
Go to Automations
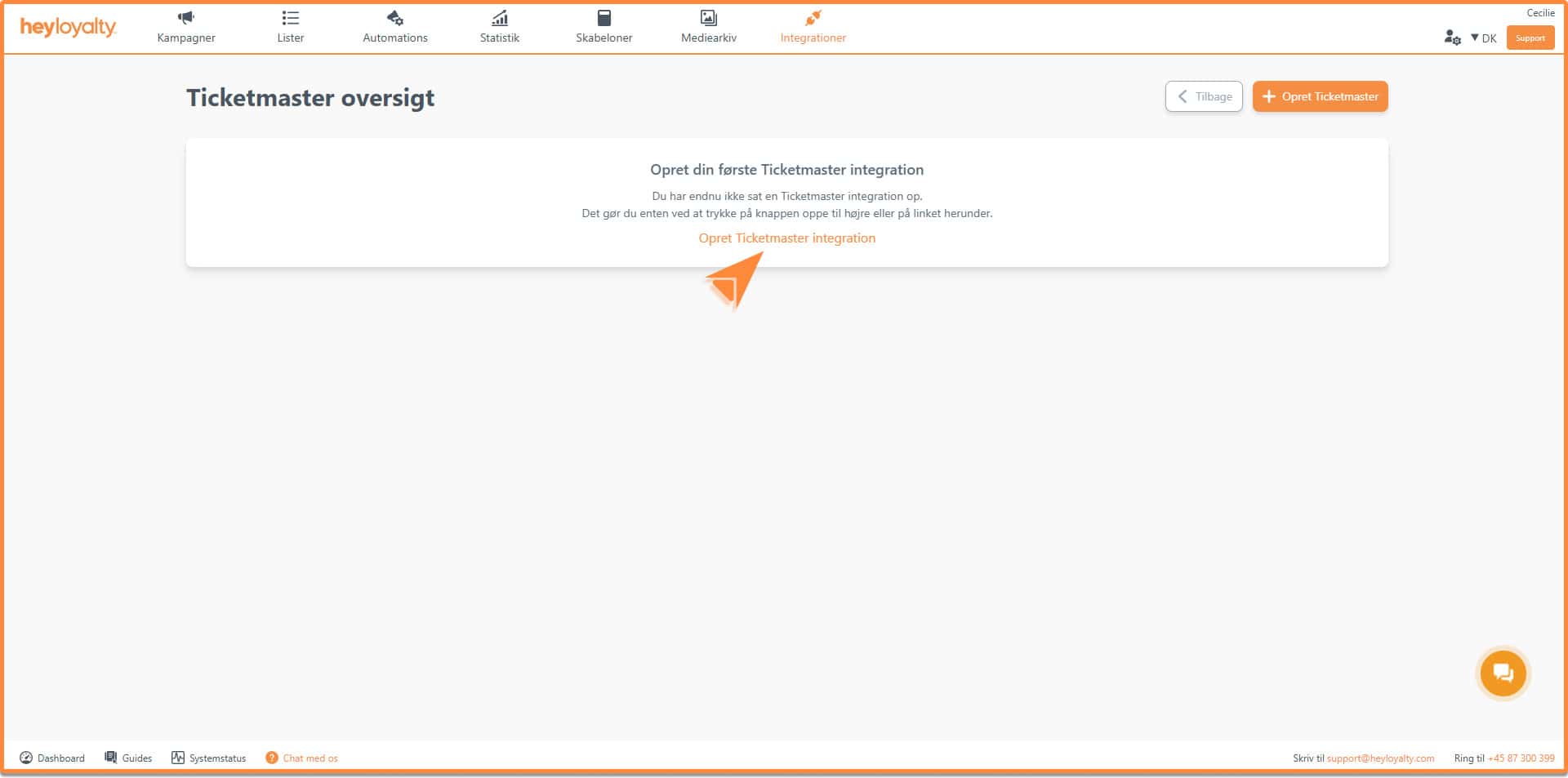point(394,27)
